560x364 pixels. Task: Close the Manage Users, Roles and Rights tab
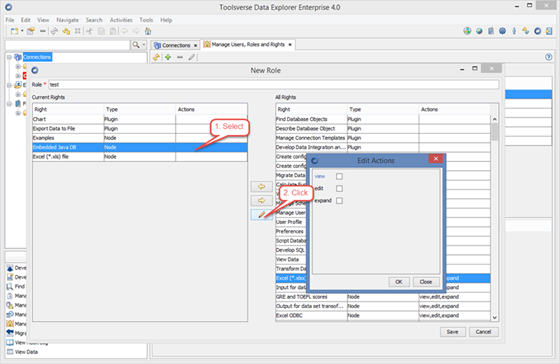pyautogui.click(x=290, y=45)
